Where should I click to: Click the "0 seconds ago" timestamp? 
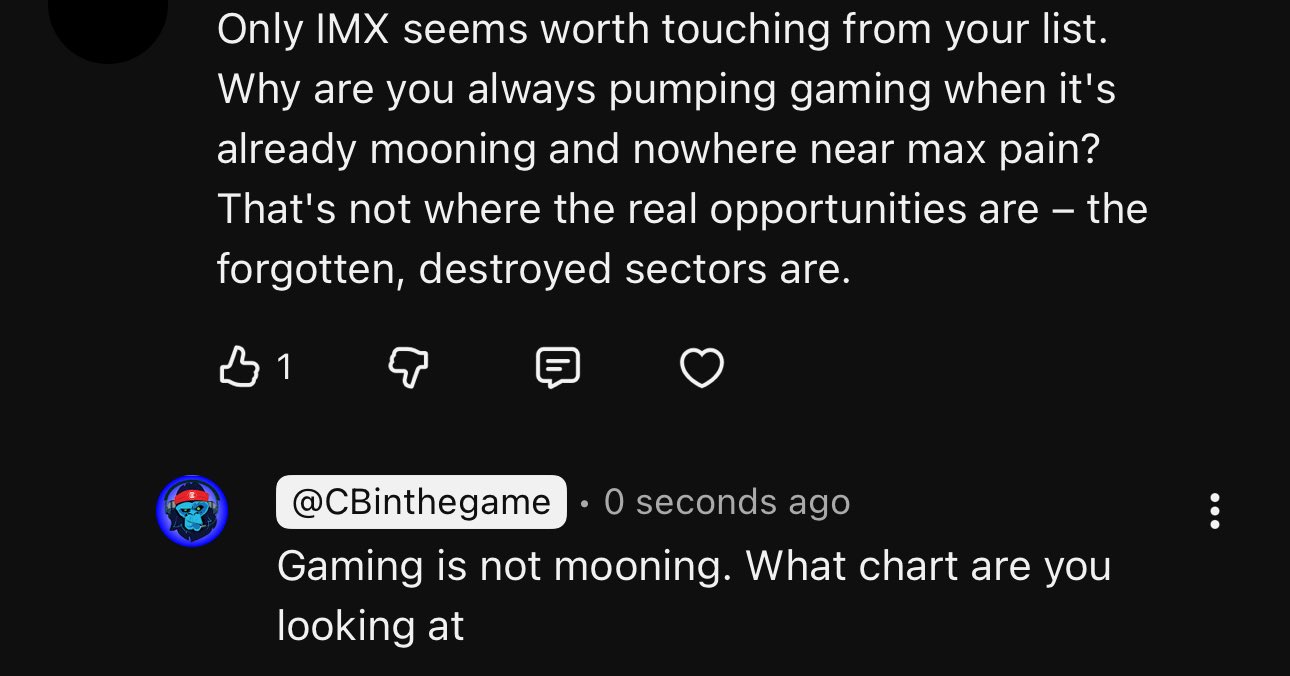pos(727,502)
